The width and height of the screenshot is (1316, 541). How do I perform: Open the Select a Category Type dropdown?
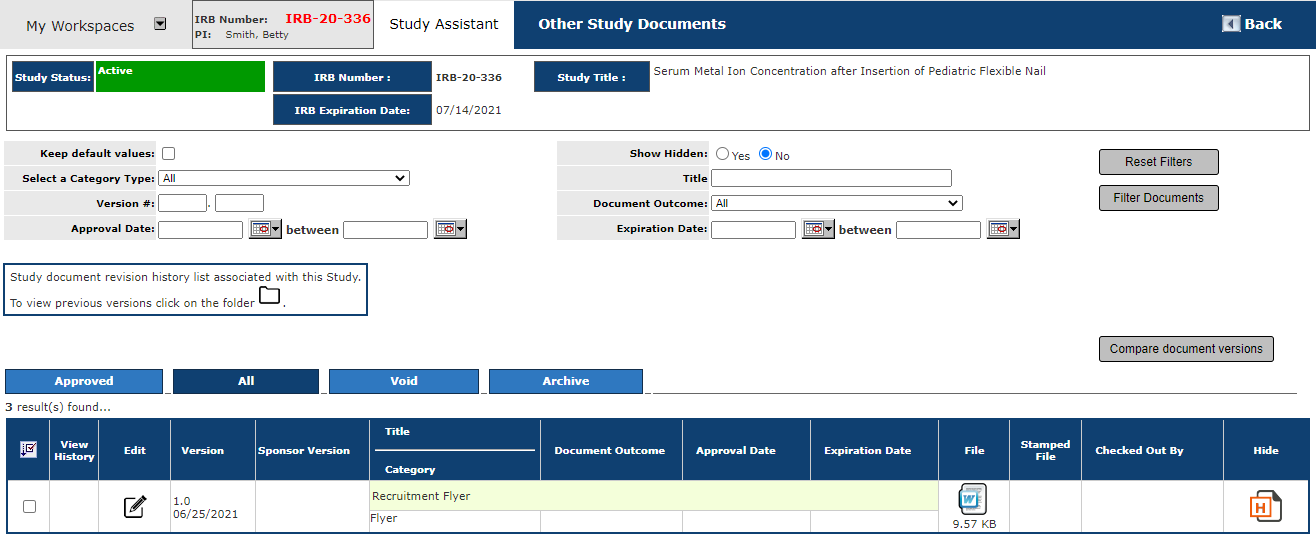tap(284, 178)
